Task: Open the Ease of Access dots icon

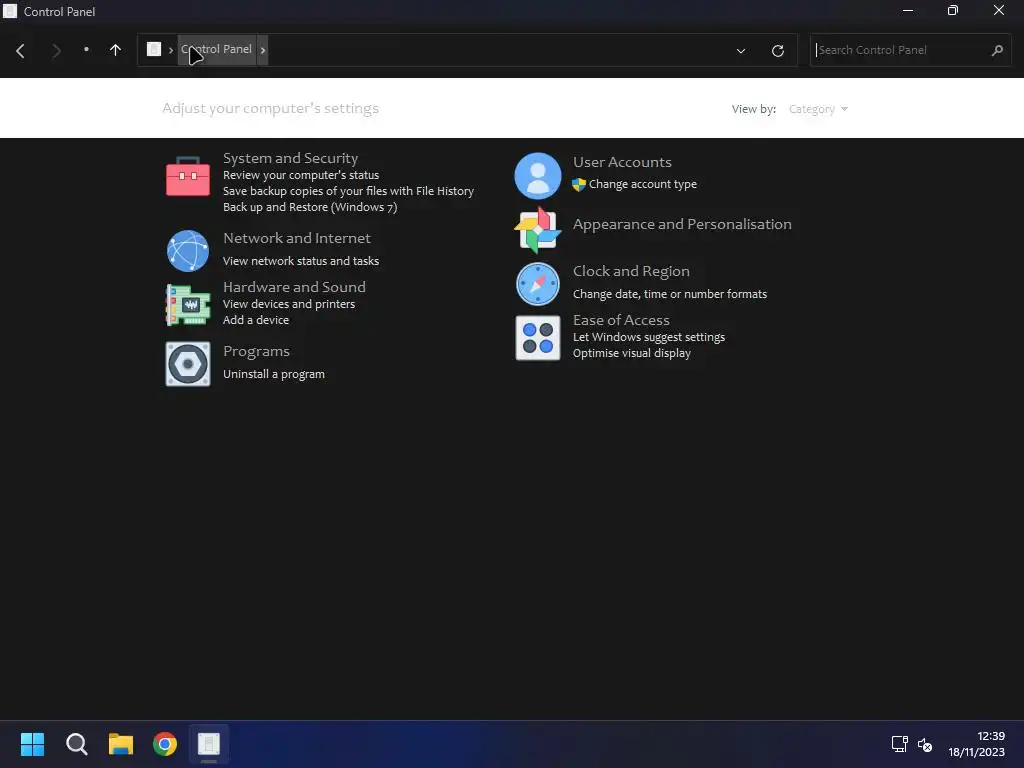Action: [x=537, y=338]
